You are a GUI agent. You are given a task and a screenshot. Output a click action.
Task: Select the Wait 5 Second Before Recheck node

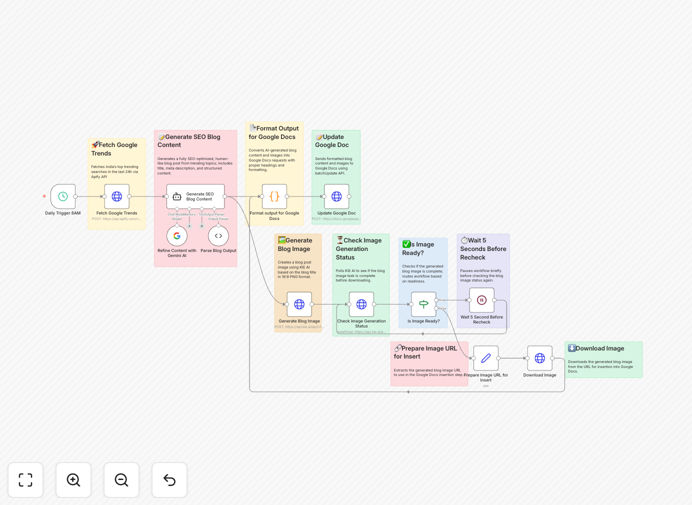[481, 300]
